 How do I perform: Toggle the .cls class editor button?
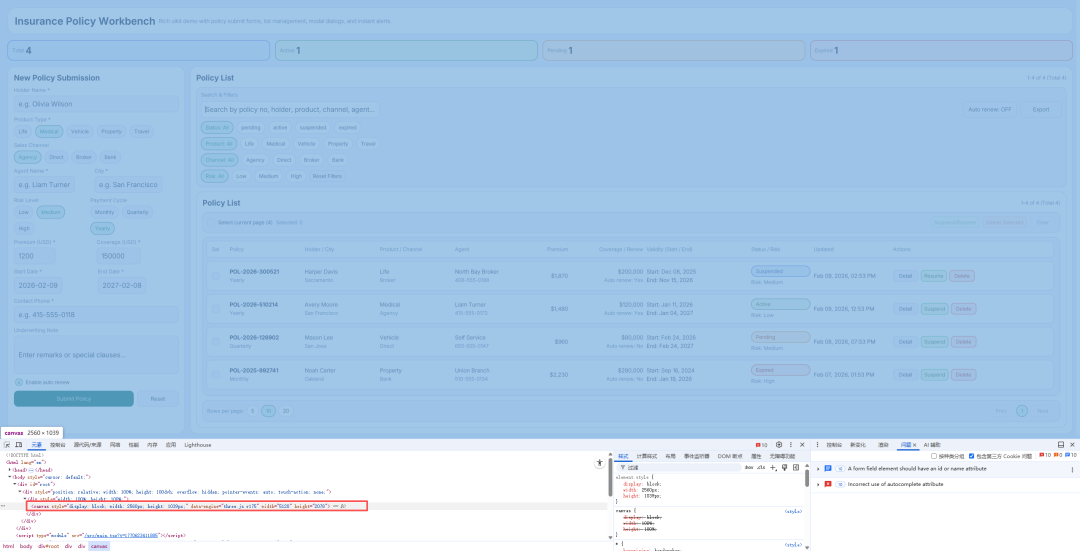tap(761, 468)
